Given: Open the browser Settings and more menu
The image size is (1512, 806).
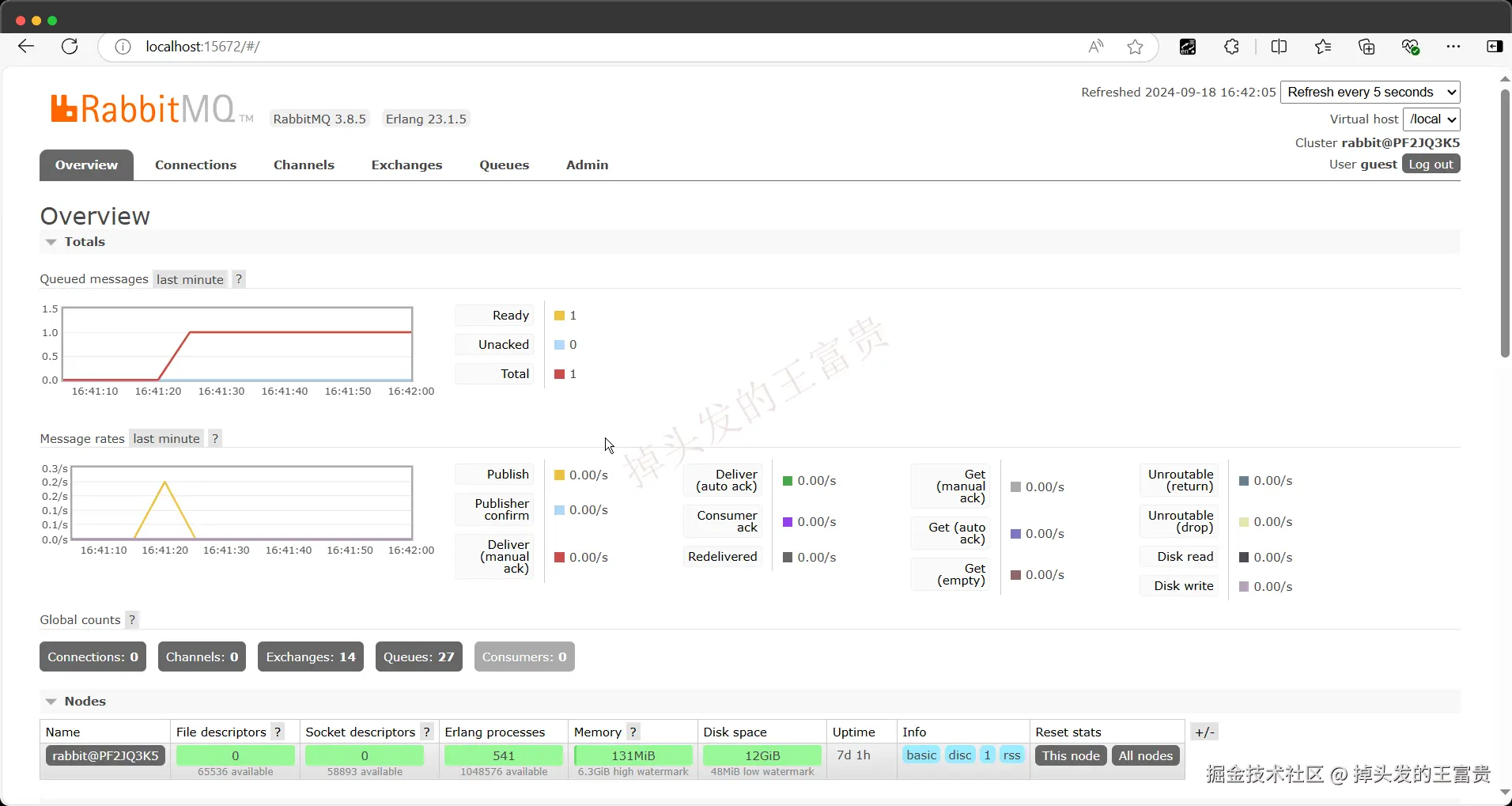Looking at the screenshot, I should pyautogui.click(x=1453, y=47).
